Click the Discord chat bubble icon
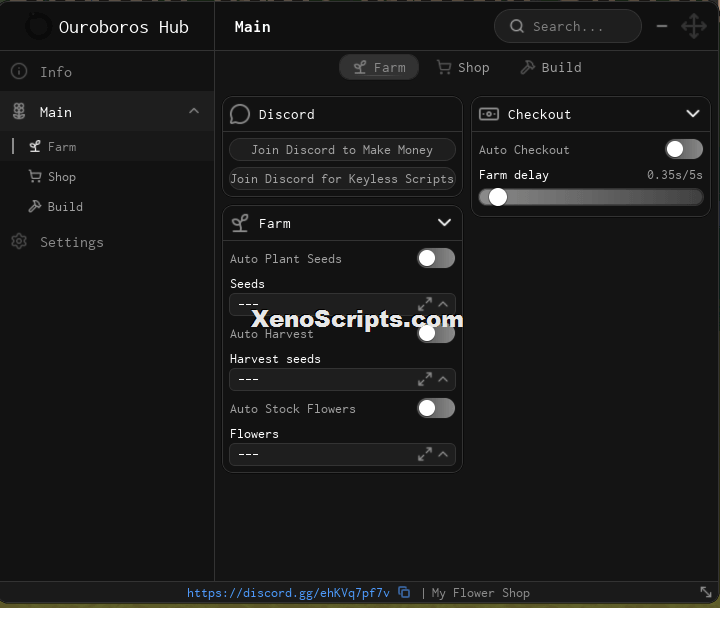The width and height of the screenshot is (720, 638). click(x=240, y=114)
